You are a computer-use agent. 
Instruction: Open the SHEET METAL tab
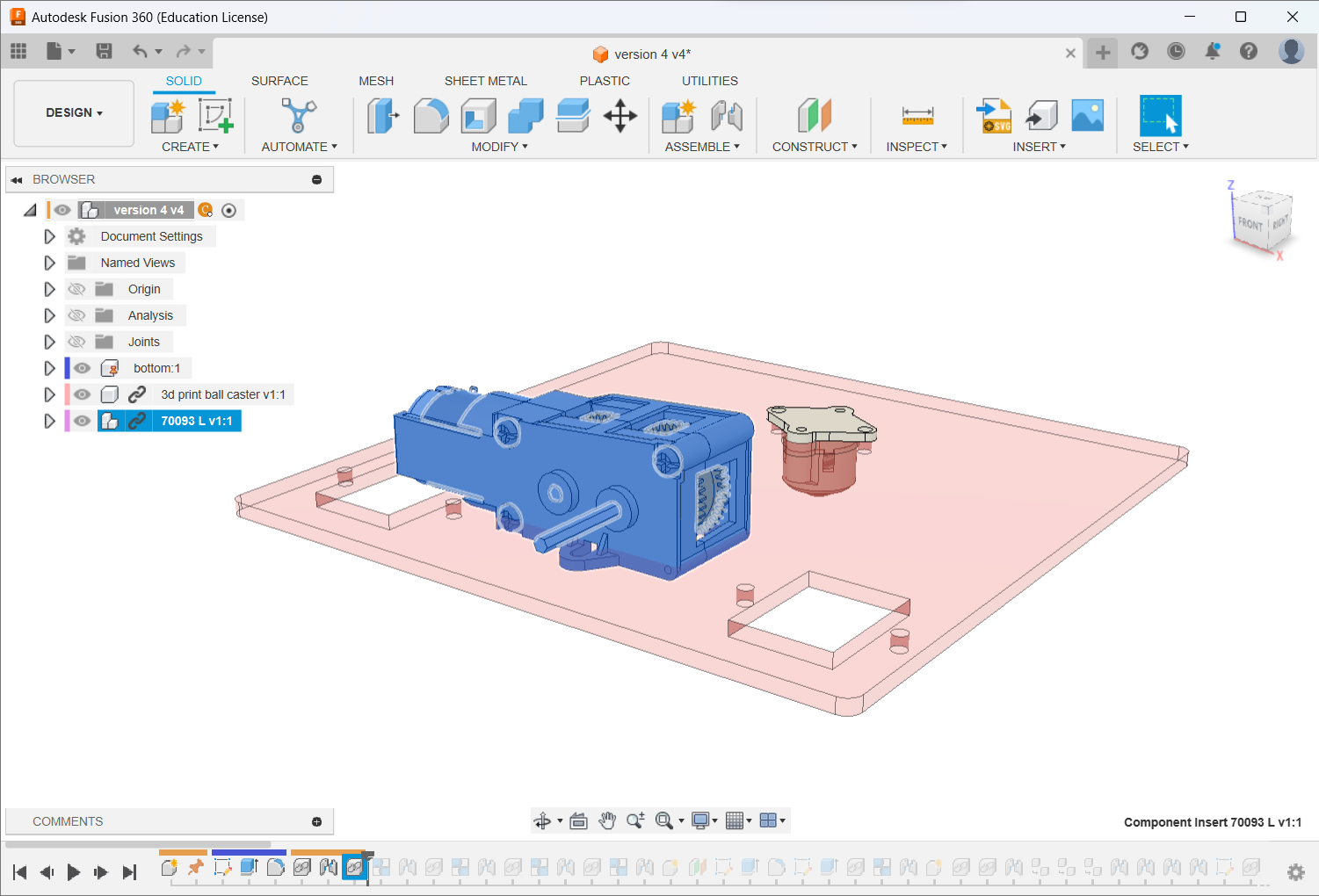coord(485,81)
